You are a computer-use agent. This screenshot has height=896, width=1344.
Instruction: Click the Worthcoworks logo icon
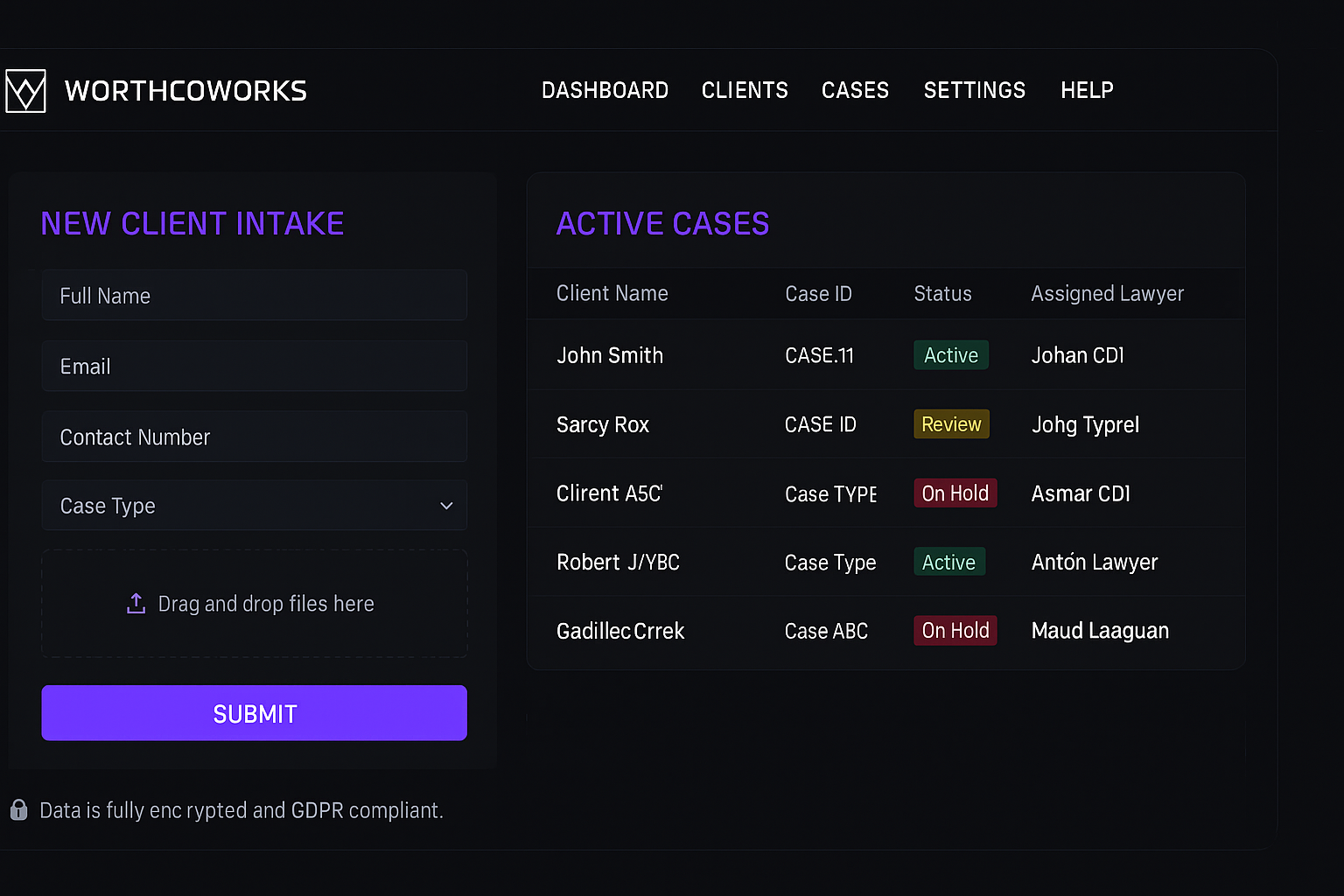[x=25, y=91]
